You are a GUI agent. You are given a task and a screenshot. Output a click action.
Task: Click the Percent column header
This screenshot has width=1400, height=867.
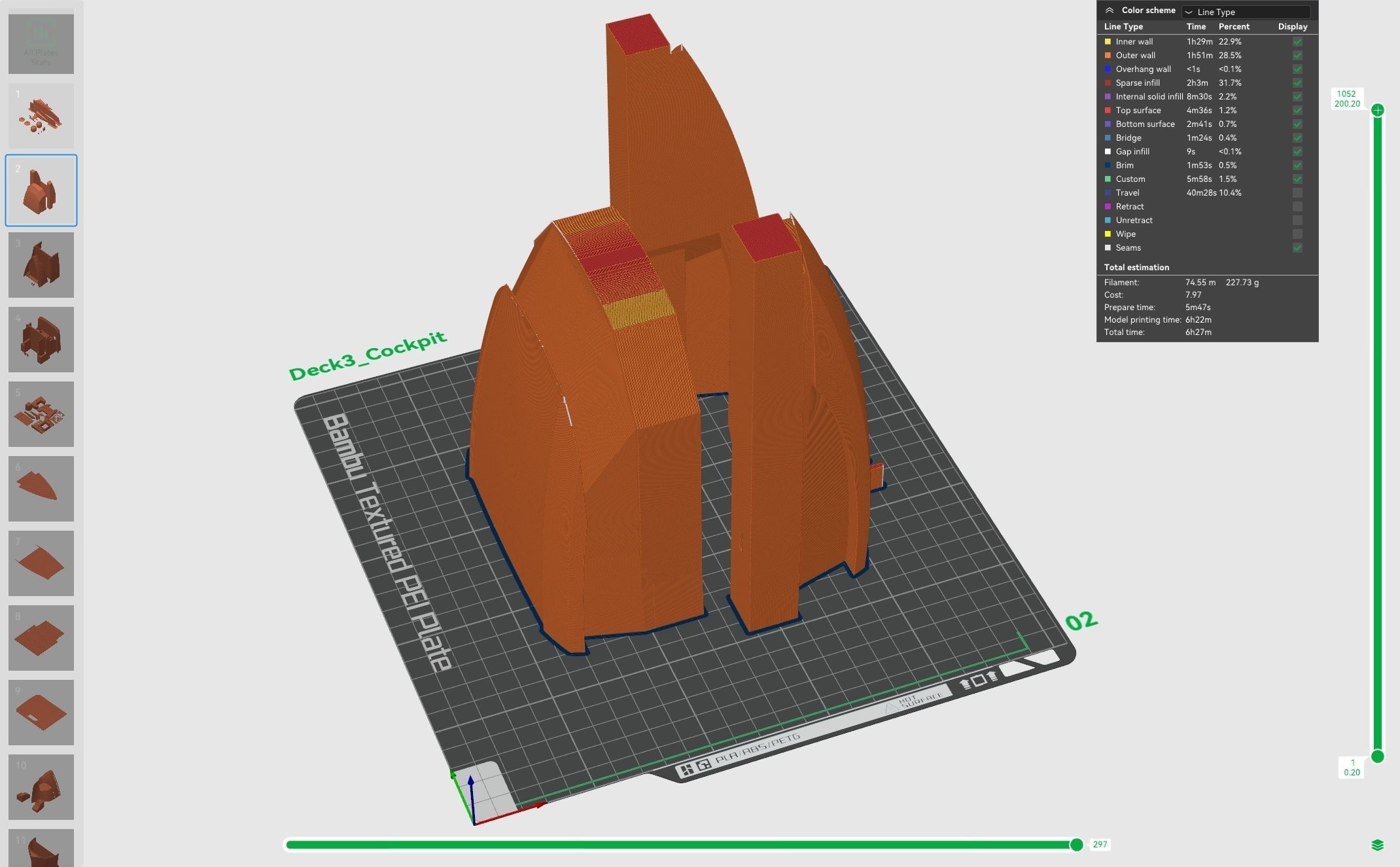coord(1234,27)
